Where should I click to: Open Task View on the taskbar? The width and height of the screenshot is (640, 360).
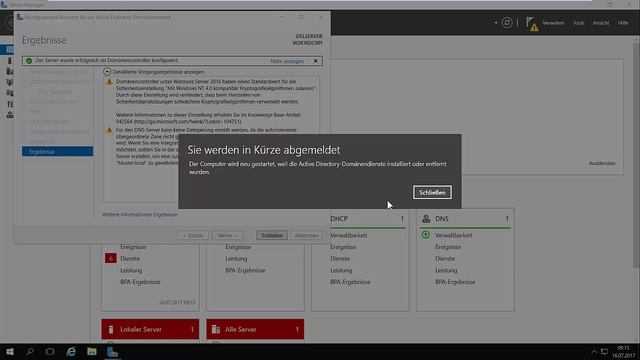(50, 351)
